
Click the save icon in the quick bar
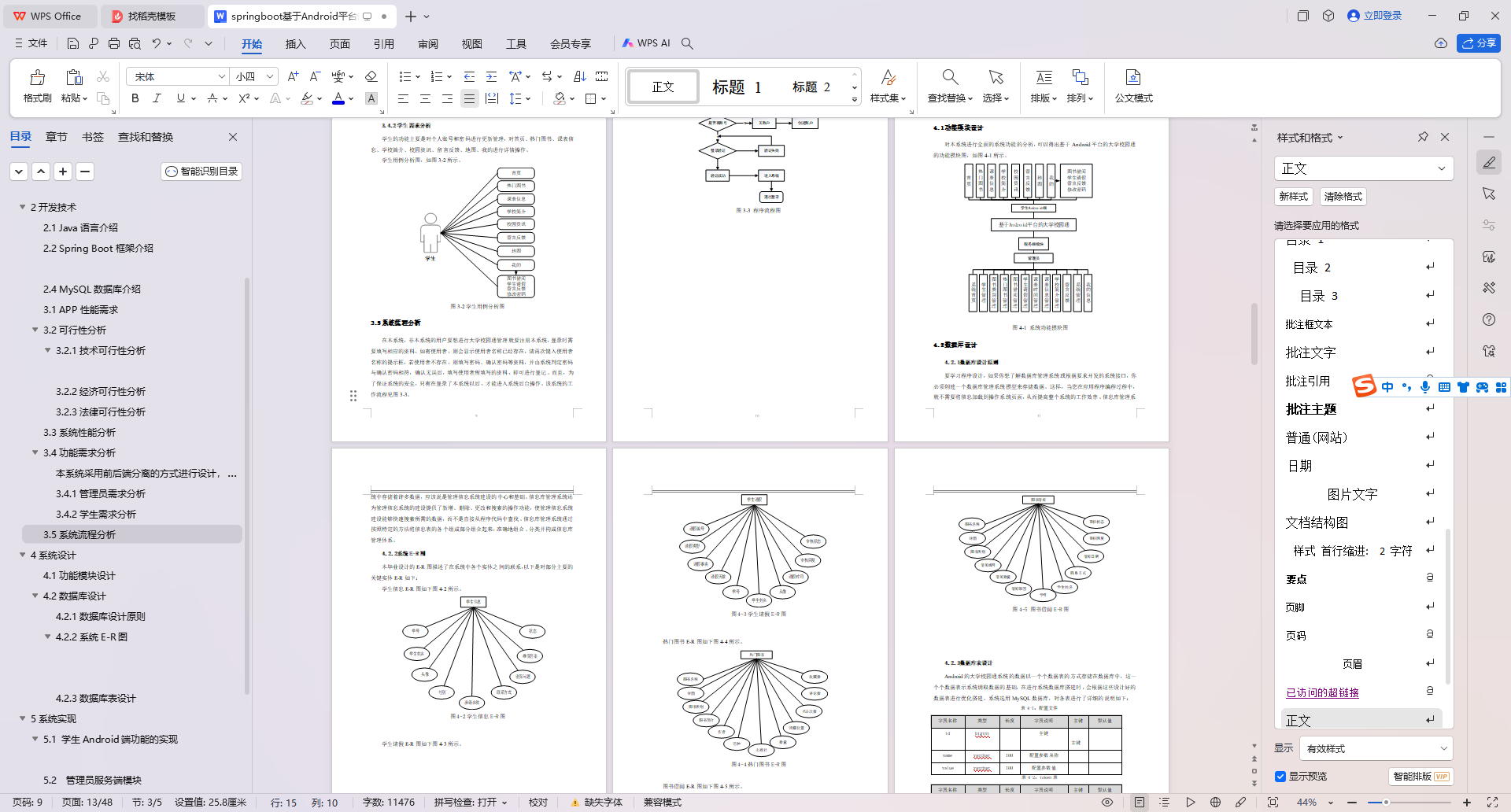73,43
